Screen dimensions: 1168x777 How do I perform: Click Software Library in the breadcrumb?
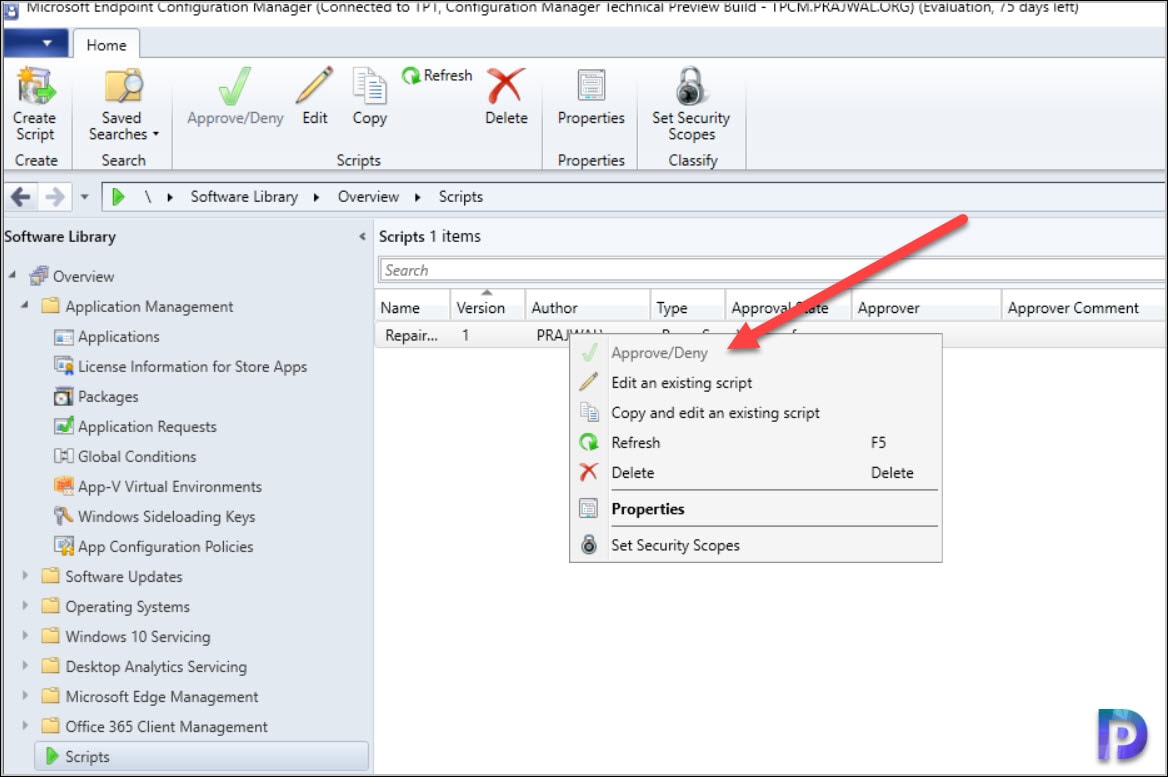tap(244, 197)
